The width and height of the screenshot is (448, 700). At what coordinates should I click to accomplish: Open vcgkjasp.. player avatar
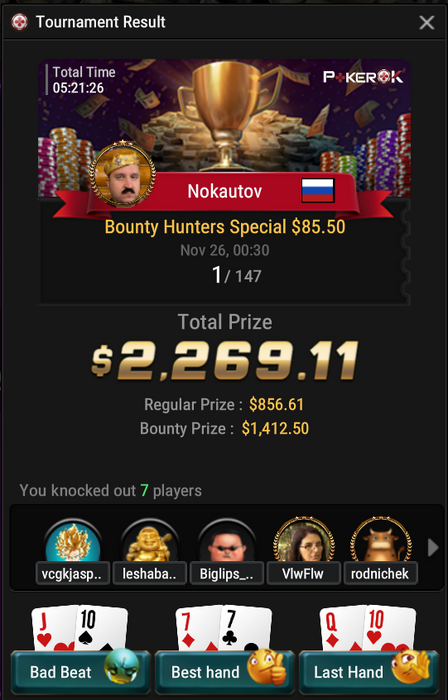(x=73, y=542)
